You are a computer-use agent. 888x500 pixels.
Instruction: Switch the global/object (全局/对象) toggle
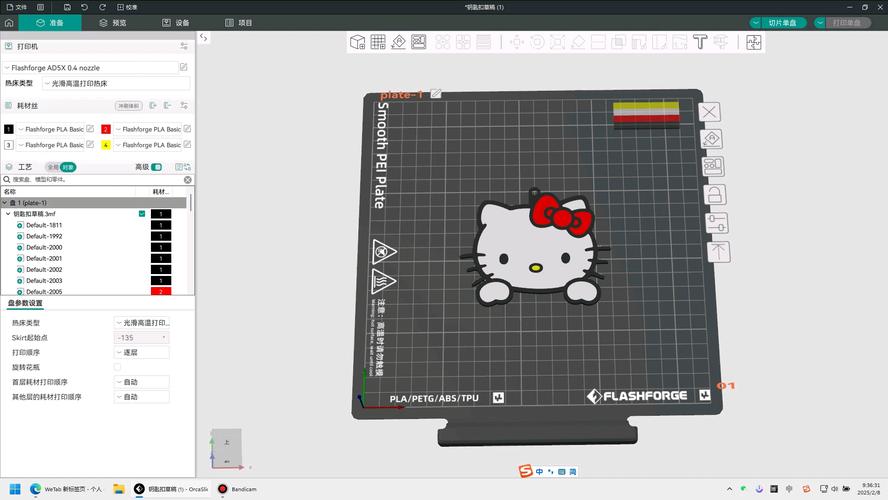click(61, 167)
